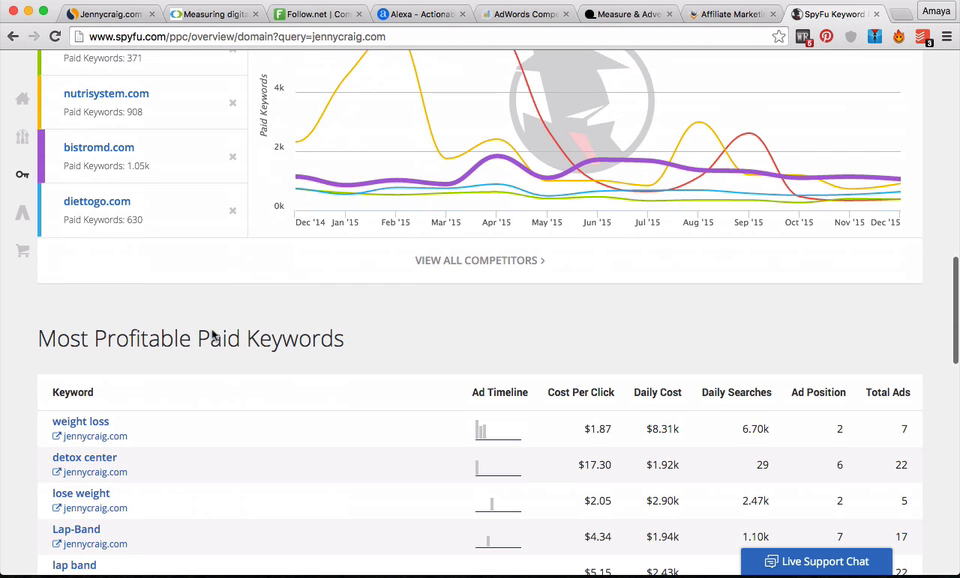The image size is (960, 578).
Task: Switch to the AdWords Compe tab
Action: pos(524,14)
